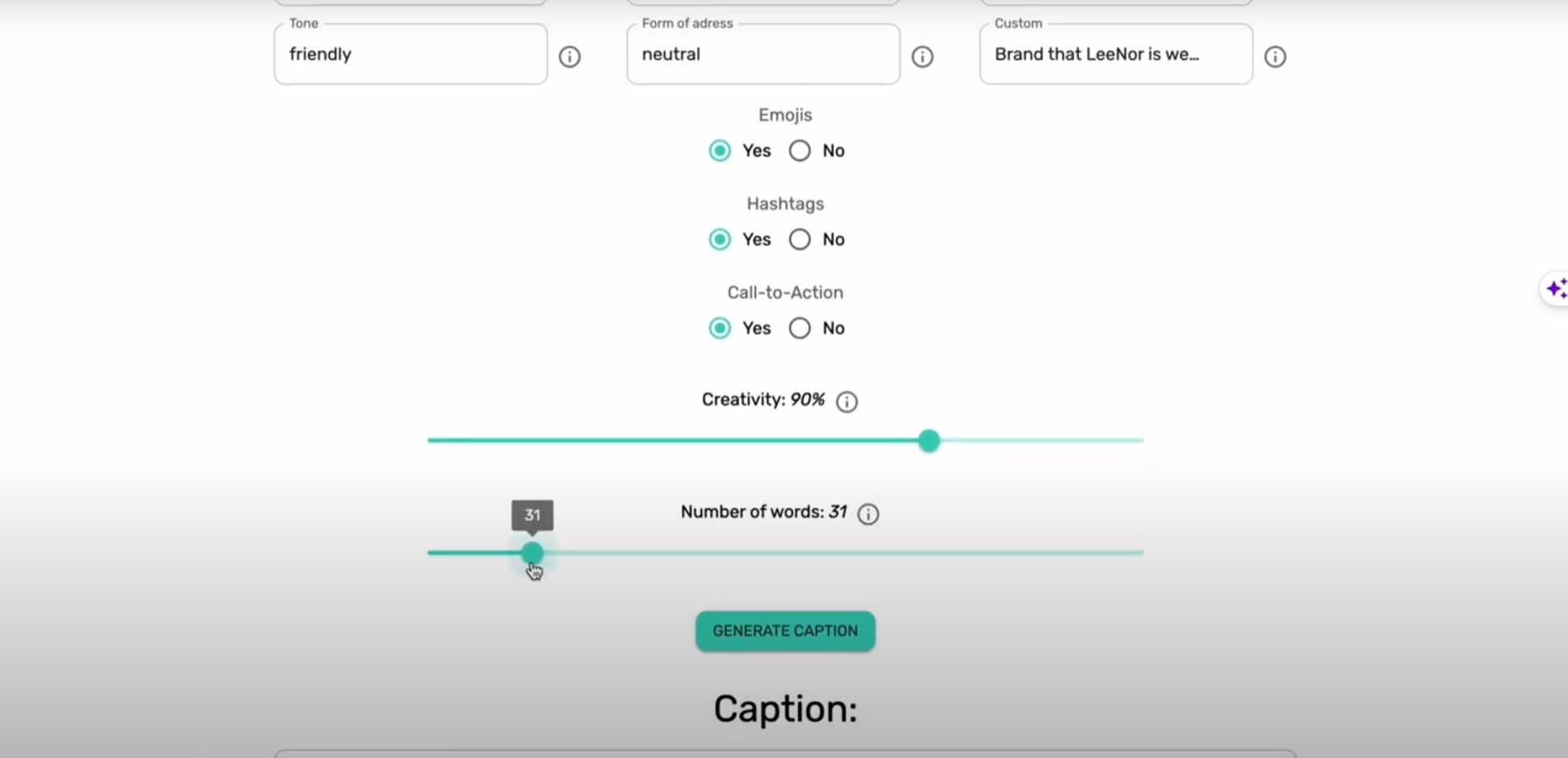Viewport: 1568px width, 758px height.
Task: Click the Form of adress field containing neutral
Action: pyautogui.click(x=763, y=54)
